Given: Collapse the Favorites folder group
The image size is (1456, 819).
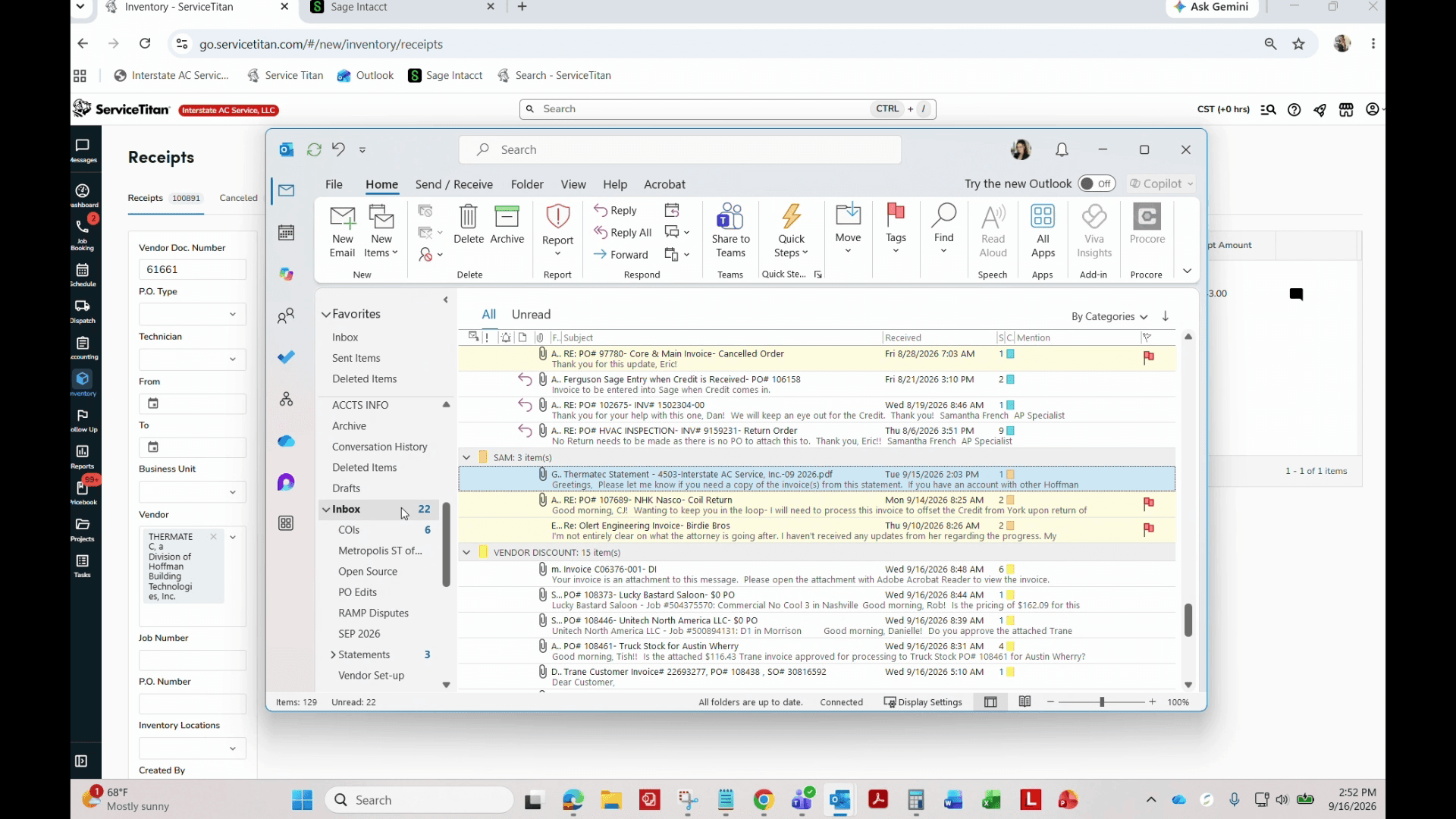Looking at the screenshot, I should pyautogui.click(x=326, y=314).
